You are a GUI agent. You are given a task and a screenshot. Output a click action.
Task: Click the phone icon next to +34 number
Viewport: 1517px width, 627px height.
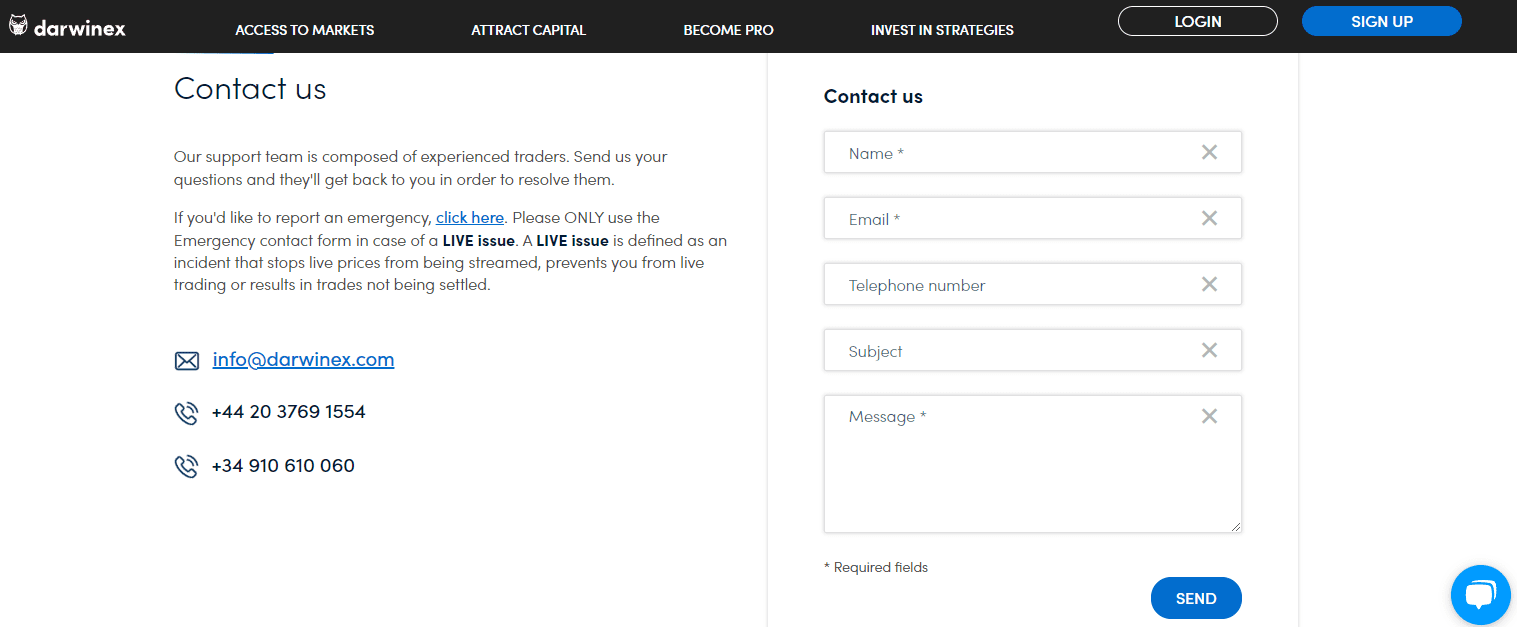[x=186, y=467]
